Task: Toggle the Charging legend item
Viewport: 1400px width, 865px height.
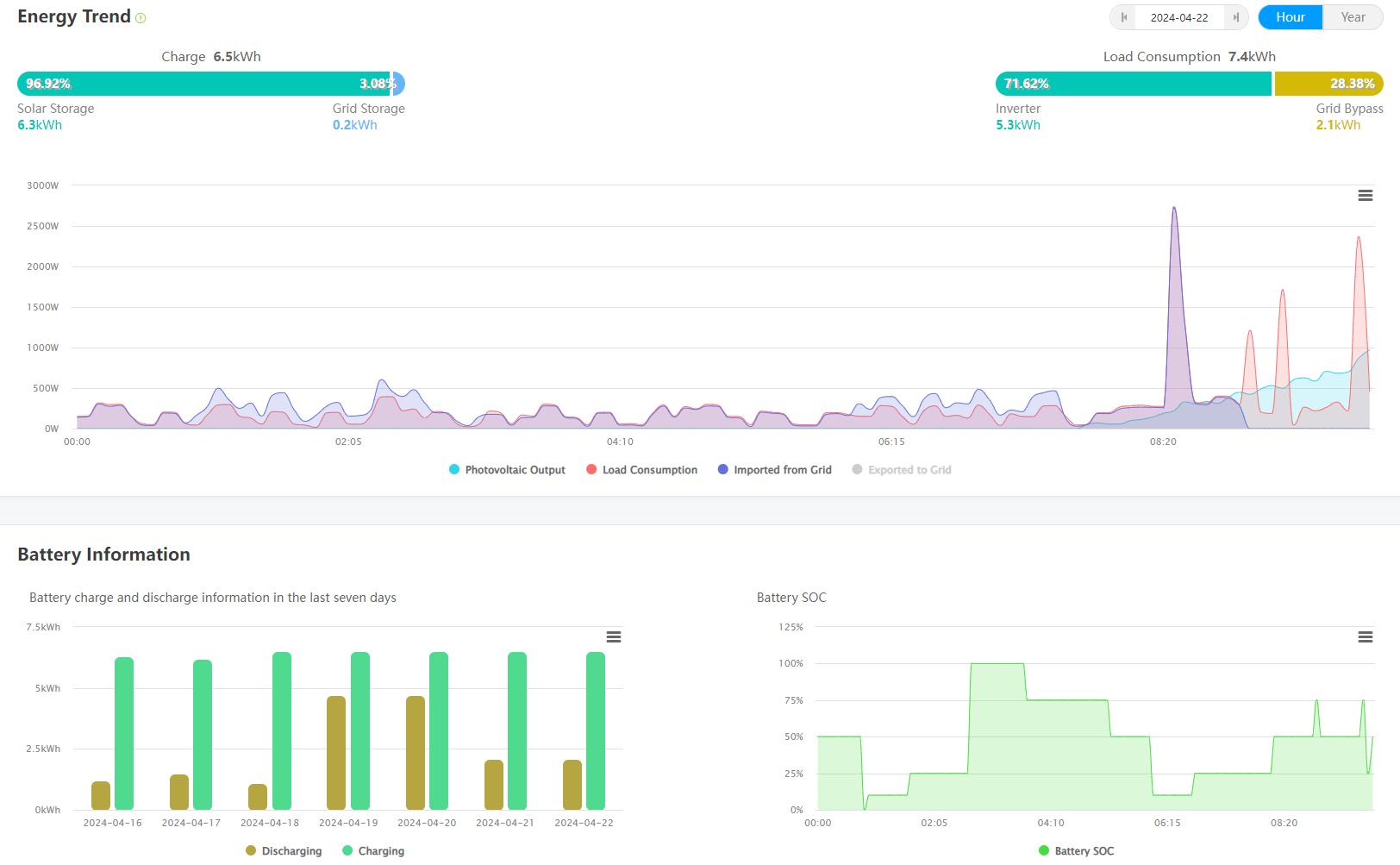Action: pos(373,851)
